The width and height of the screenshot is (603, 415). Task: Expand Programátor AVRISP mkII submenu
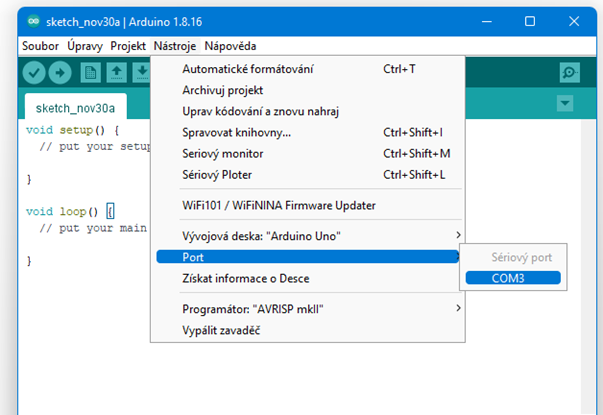(x=308, y=309)
